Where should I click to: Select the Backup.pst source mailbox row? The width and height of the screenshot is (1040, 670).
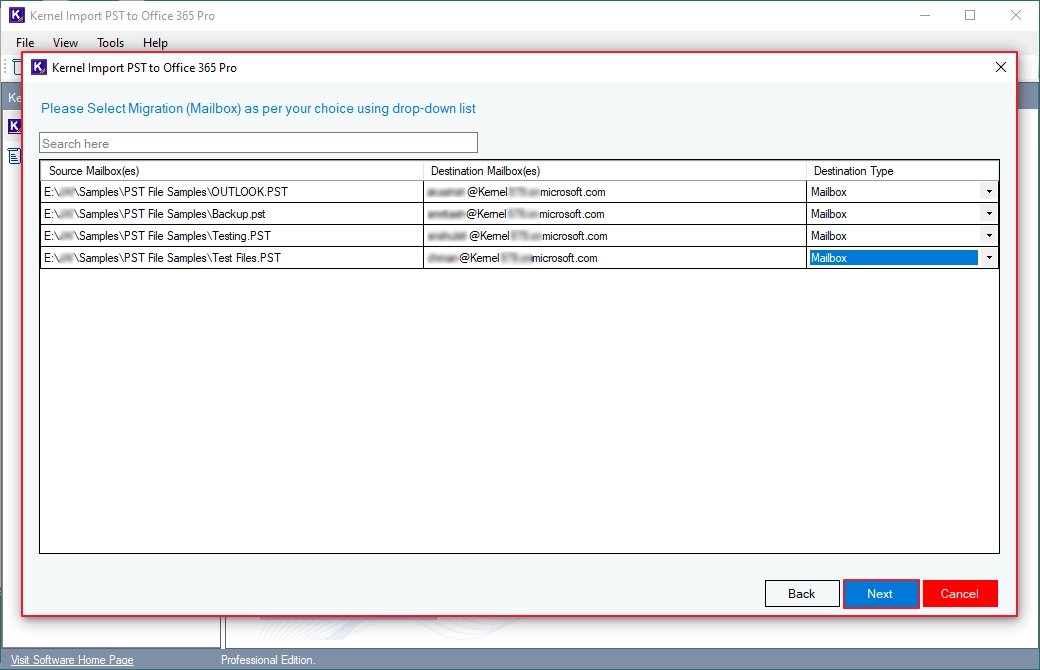point(231,214)
